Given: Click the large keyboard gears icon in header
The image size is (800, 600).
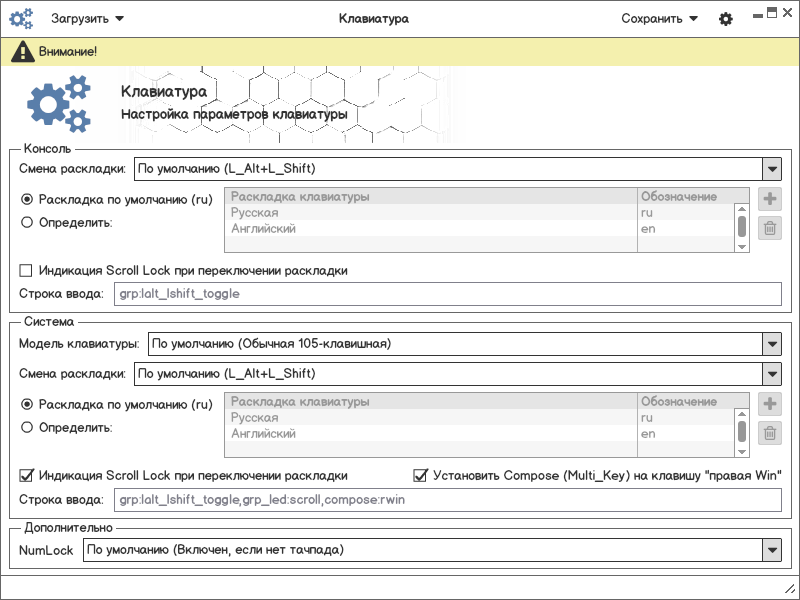Looking at the screenshot, I should pyautogui.click(x=58, y=104).
